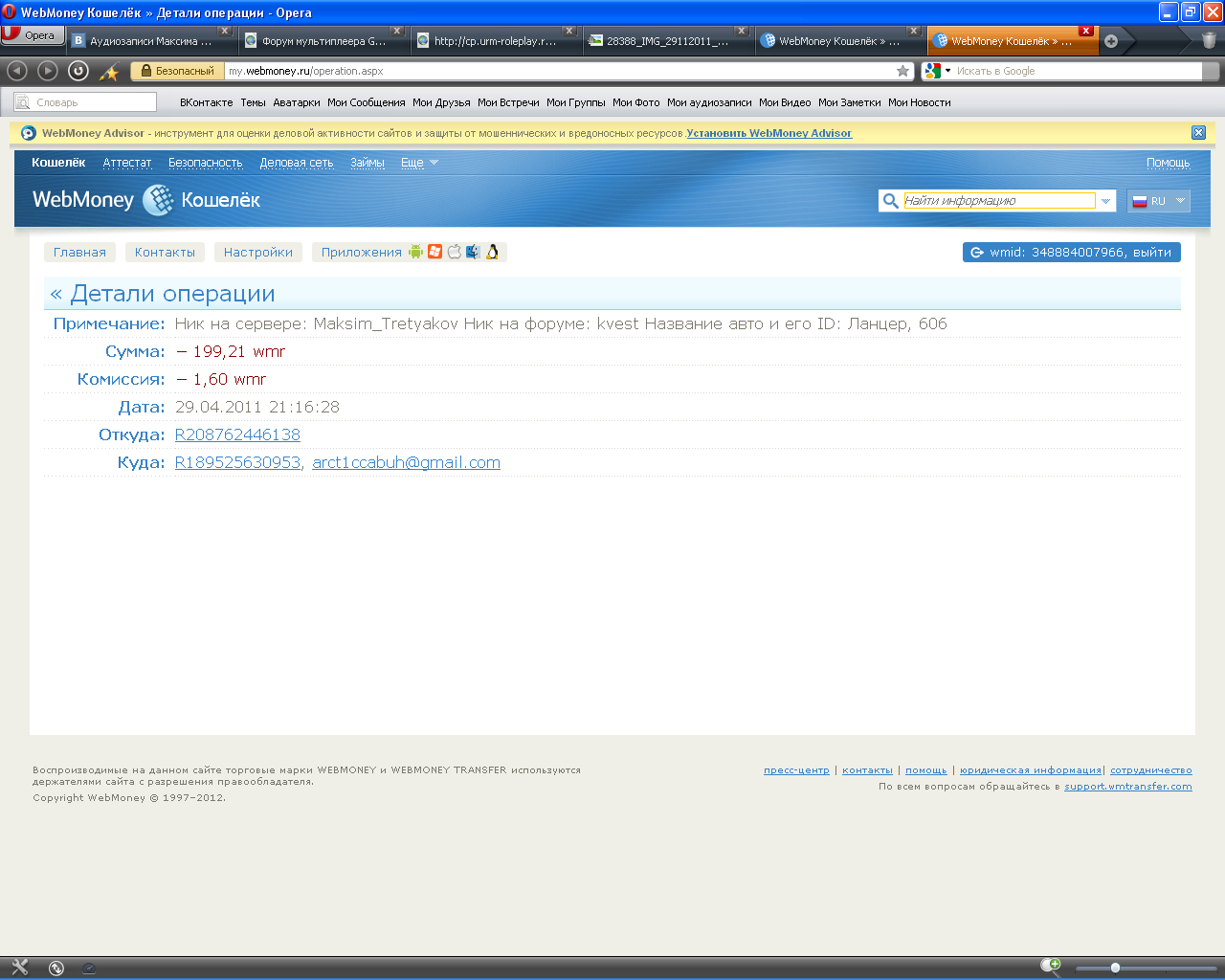Click the 'Словарь' dictionary search field
Image resolution: width=1225 pixels, height=980 pixels.
[85, 101]
